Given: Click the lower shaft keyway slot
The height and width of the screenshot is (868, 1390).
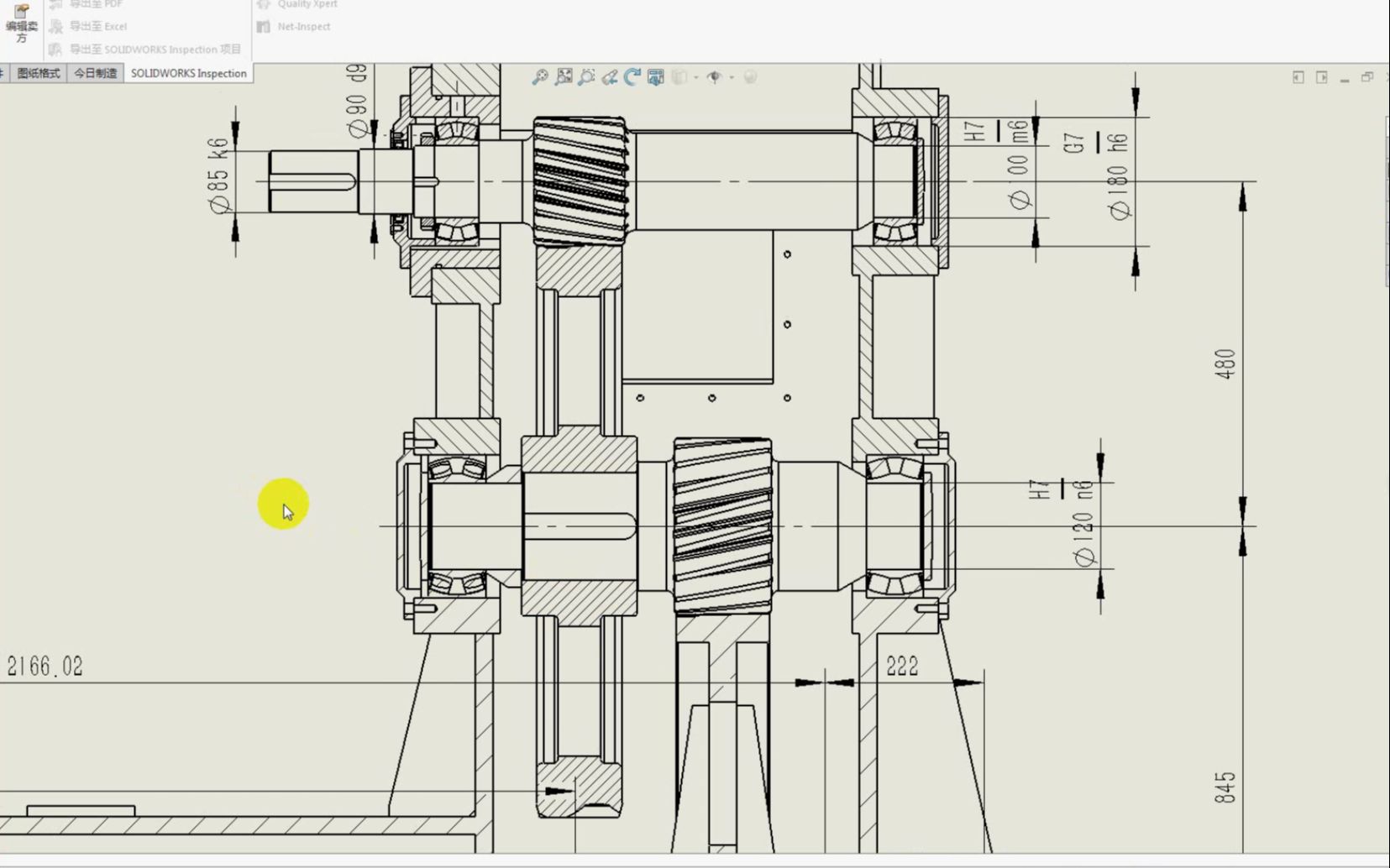Looking at the screenshot, I should pyautogui.click(x=580, y=527).
